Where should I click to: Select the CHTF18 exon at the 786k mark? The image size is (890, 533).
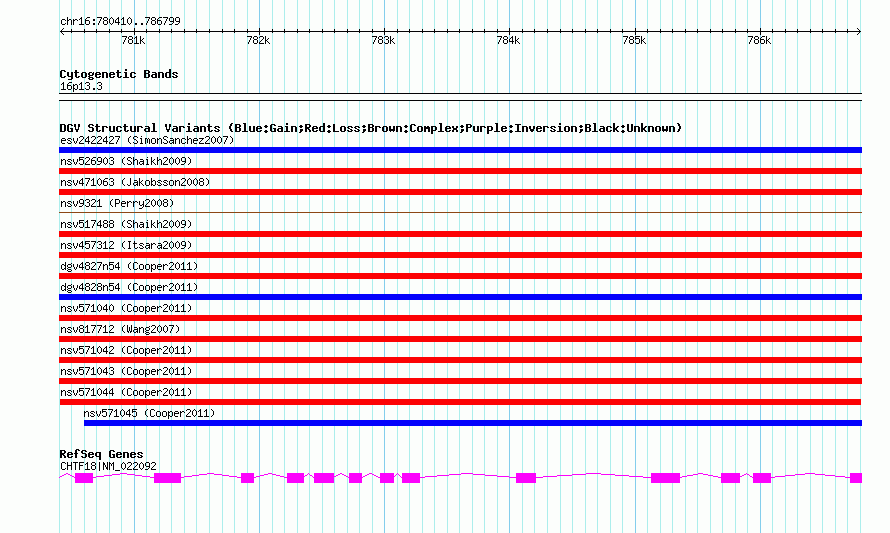762,478
